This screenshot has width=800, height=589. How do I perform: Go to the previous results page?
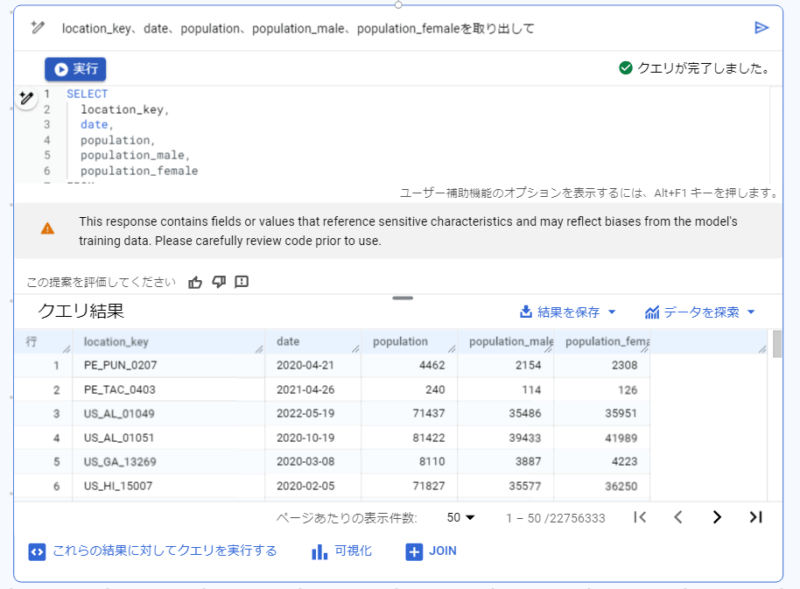678,517
